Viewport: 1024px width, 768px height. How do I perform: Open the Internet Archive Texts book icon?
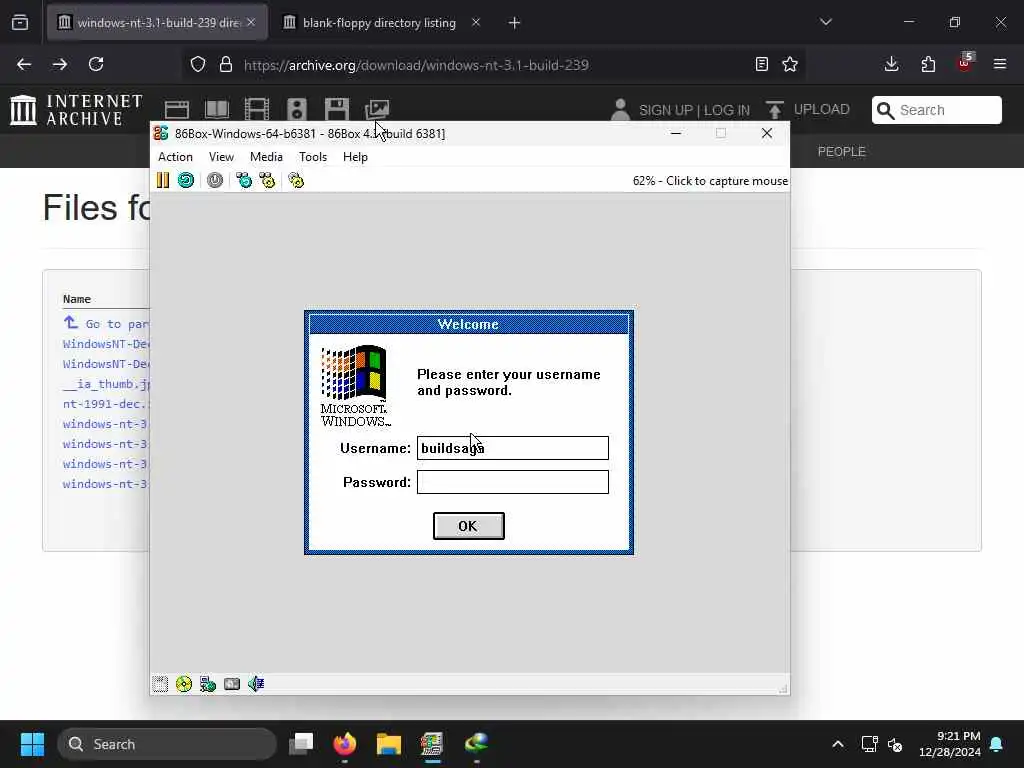coord(217,109)
